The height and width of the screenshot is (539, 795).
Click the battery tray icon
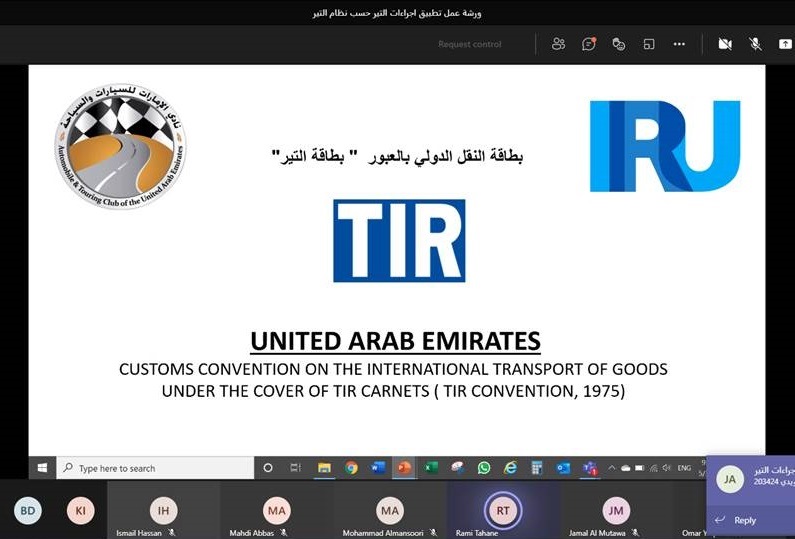(640, 468)
